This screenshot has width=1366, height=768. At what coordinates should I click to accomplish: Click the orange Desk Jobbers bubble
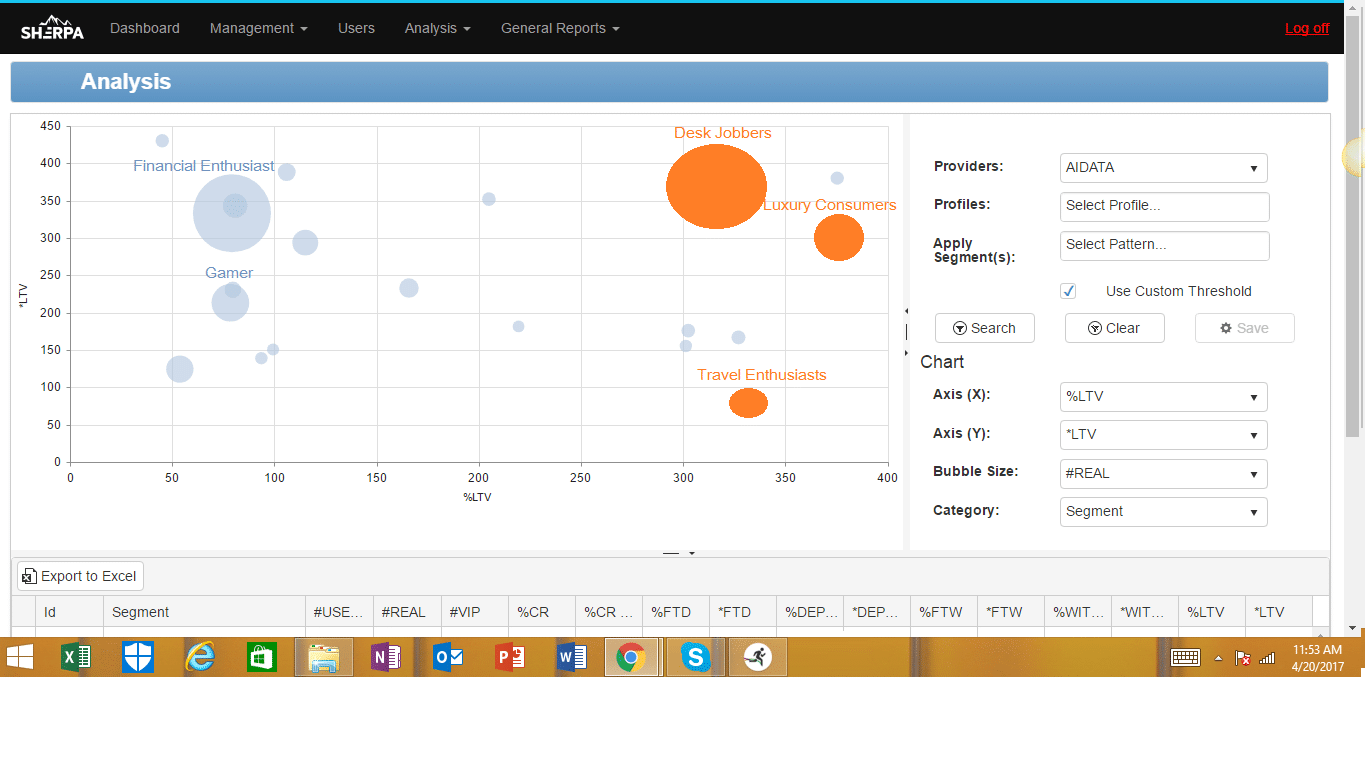pyautogui.click(x=716, y=186)
